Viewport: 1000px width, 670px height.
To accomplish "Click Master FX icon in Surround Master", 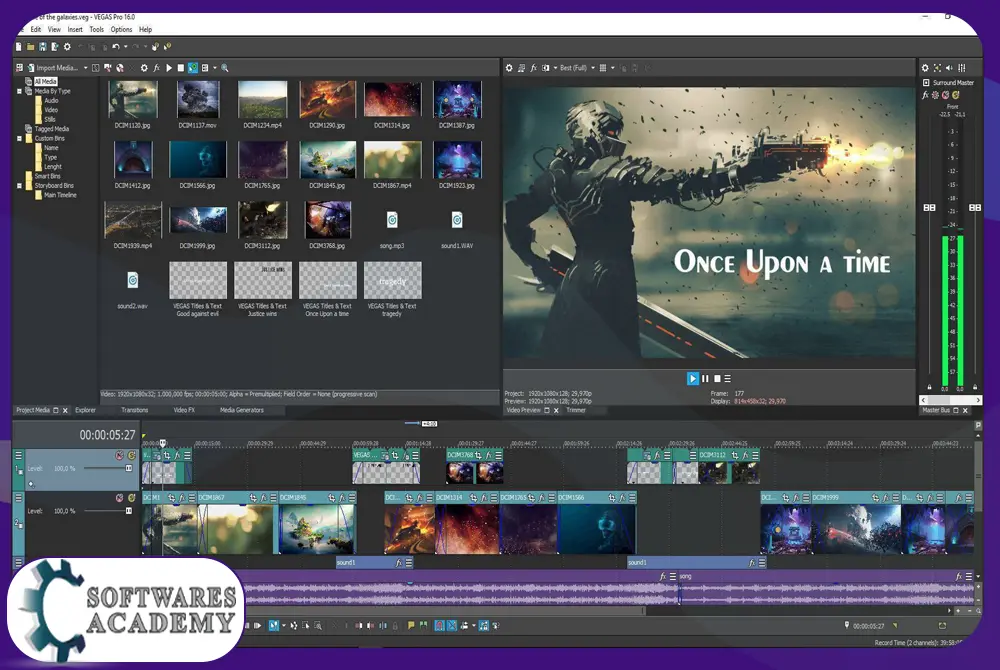I will click(925, 95).
